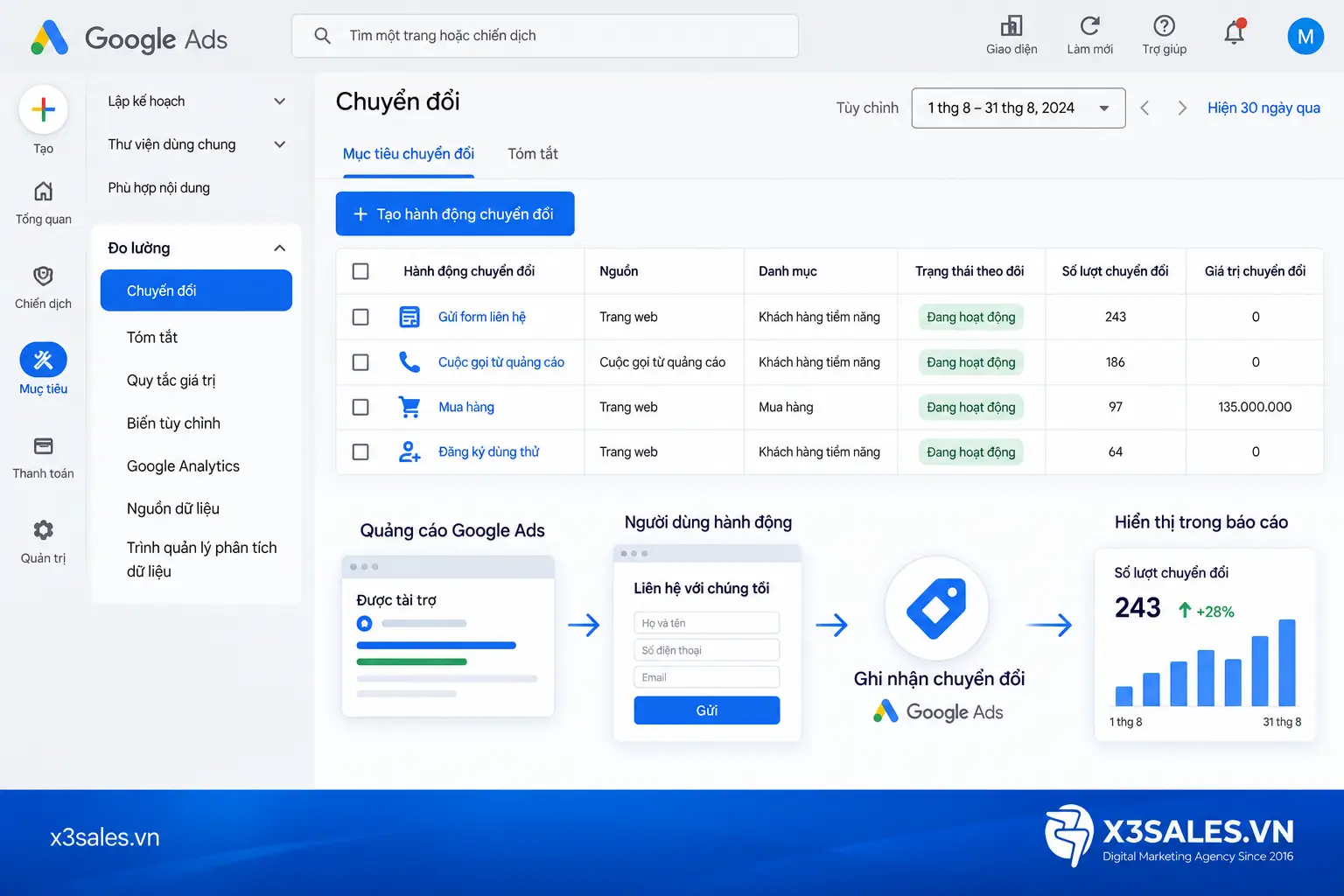
Task: Open Thanh toán billing icon
Action: [43, 446]
